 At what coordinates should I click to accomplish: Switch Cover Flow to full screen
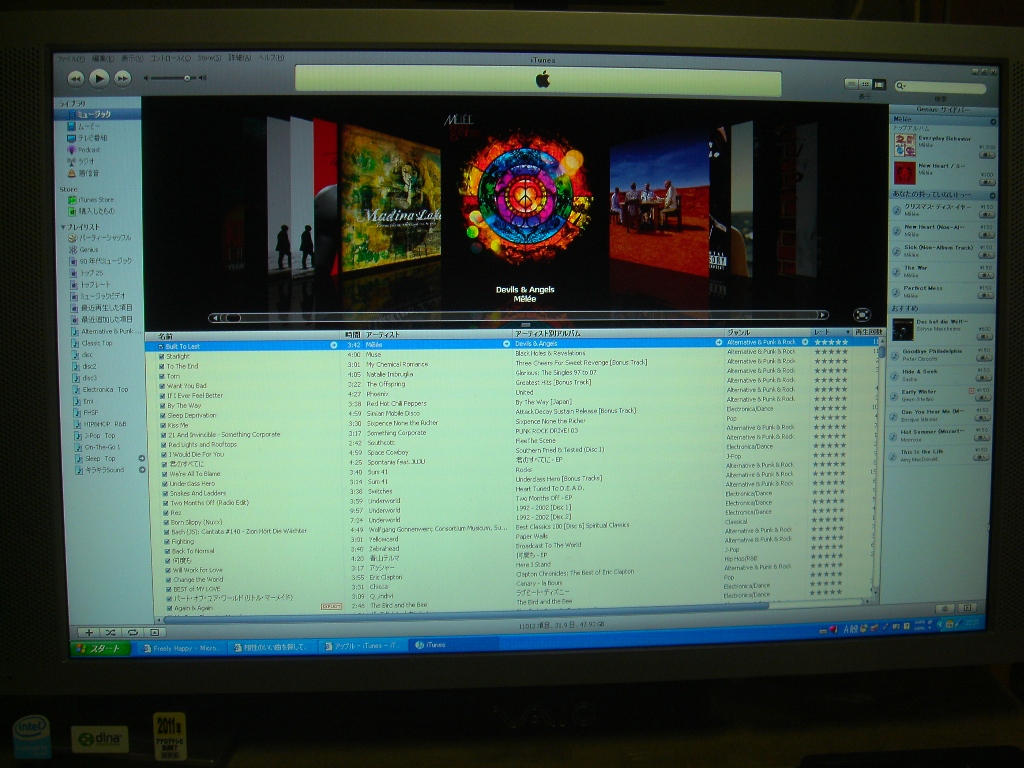click(862, 315)
